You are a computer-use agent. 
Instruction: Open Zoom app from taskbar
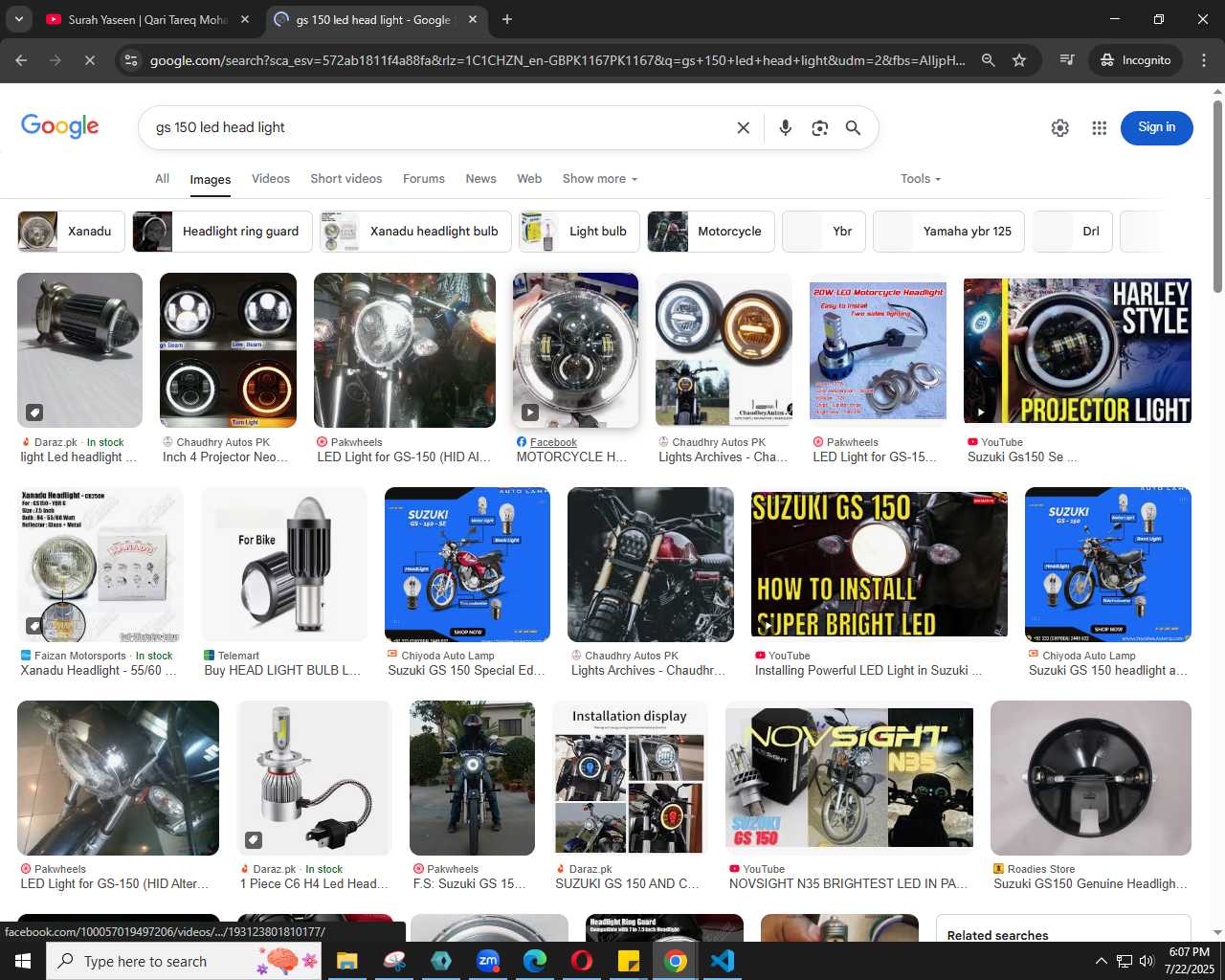[x=488, y=961]
